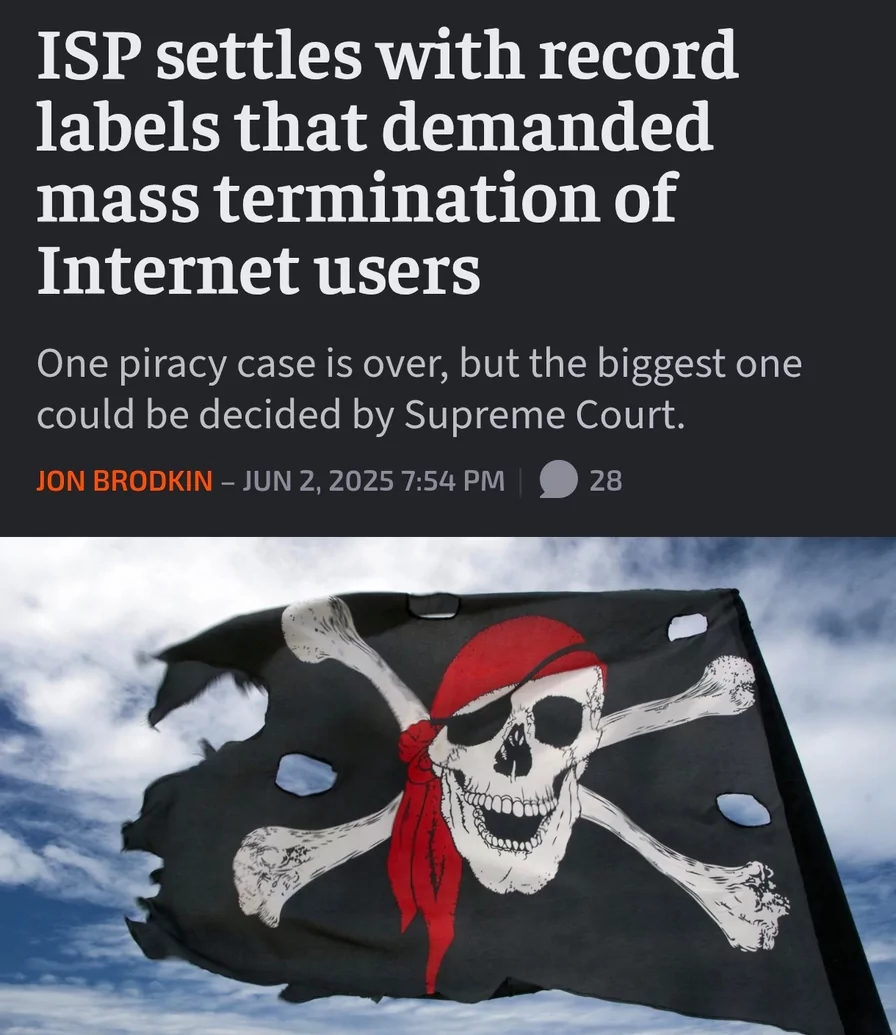Click the Jun 2, 2025 publication timestamp
Image resolution: width=896 pixels, height=1035 pixels.
tap(373, 481)
